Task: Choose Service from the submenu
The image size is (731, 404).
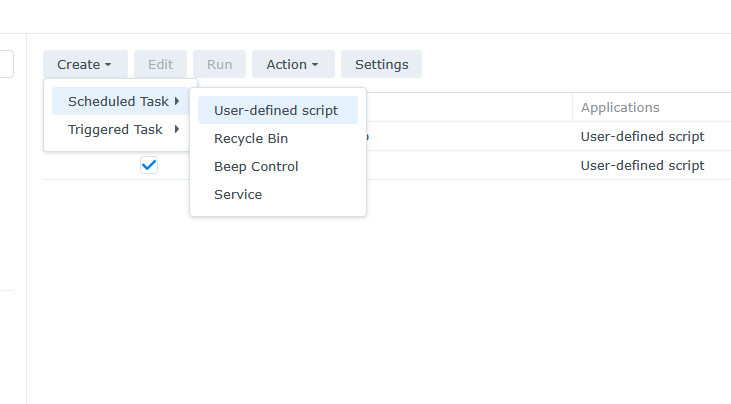Action: click(x=238, y=194)
